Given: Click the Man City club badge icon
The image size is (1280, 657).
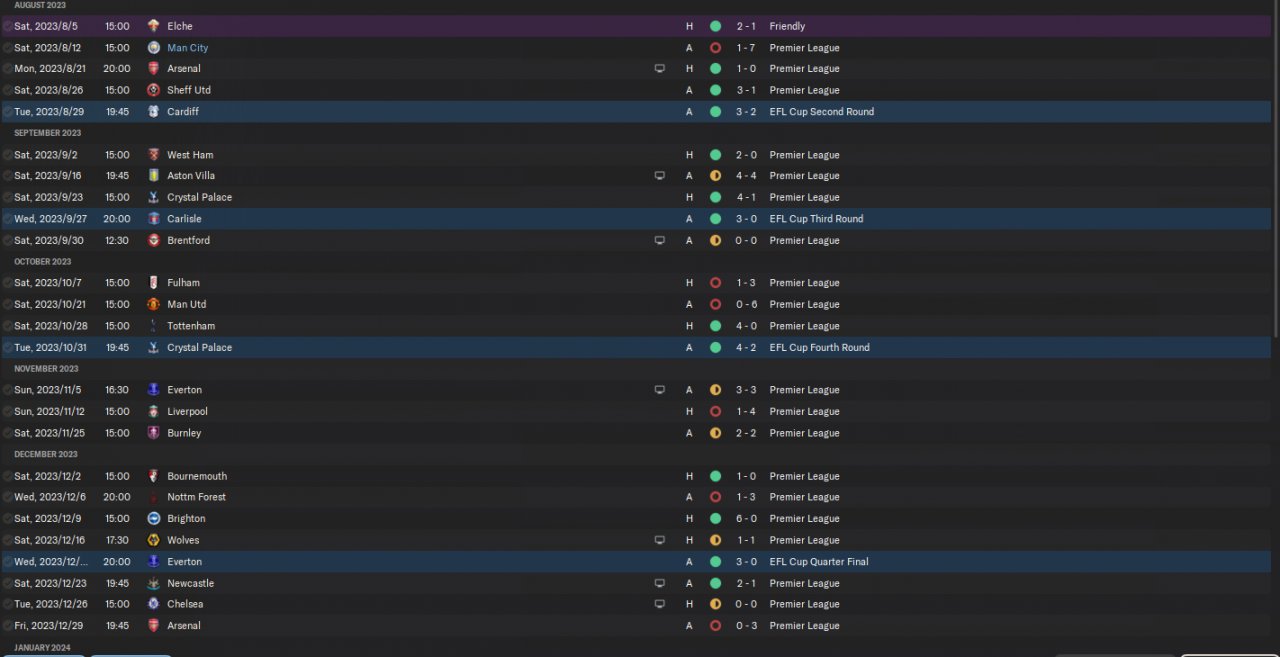Looking at the screenshot, I should pos(153,48).
